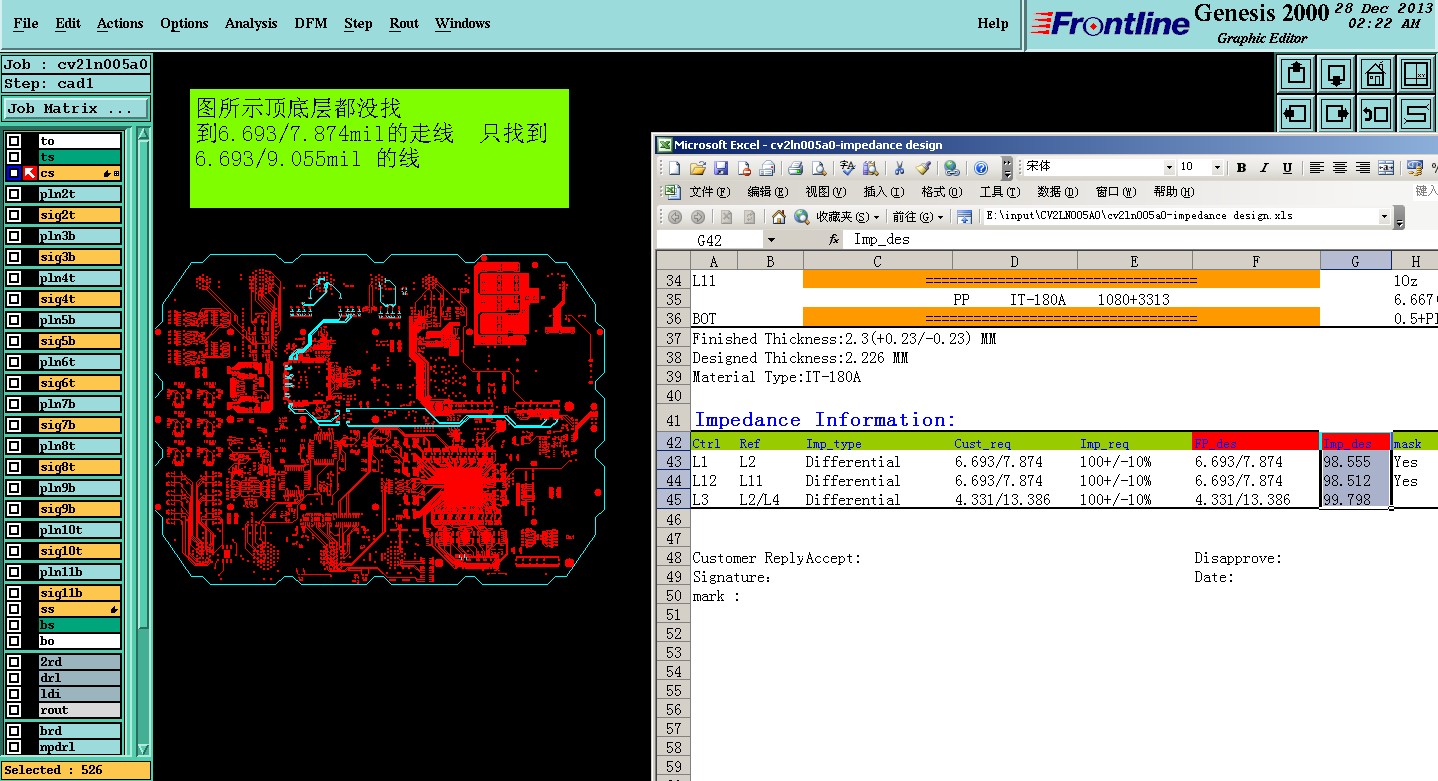Open Genesis File menu
The height and width of the screenshot is (781, 1438).
26,23
